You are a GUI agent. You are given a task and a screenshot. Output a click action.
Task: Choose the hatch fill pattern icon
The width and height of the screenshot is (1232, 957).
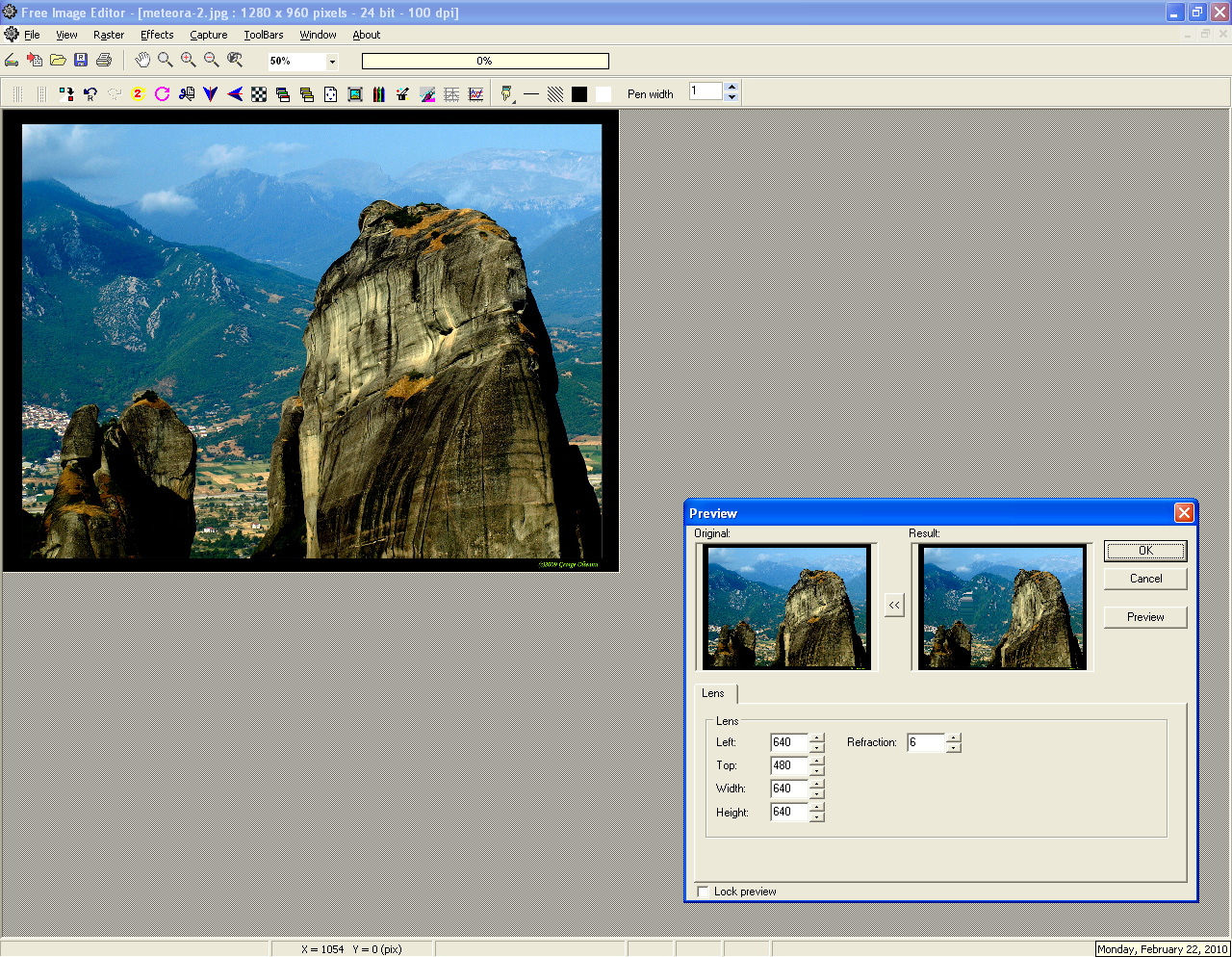pyautogui.click(x=555, y=94)
